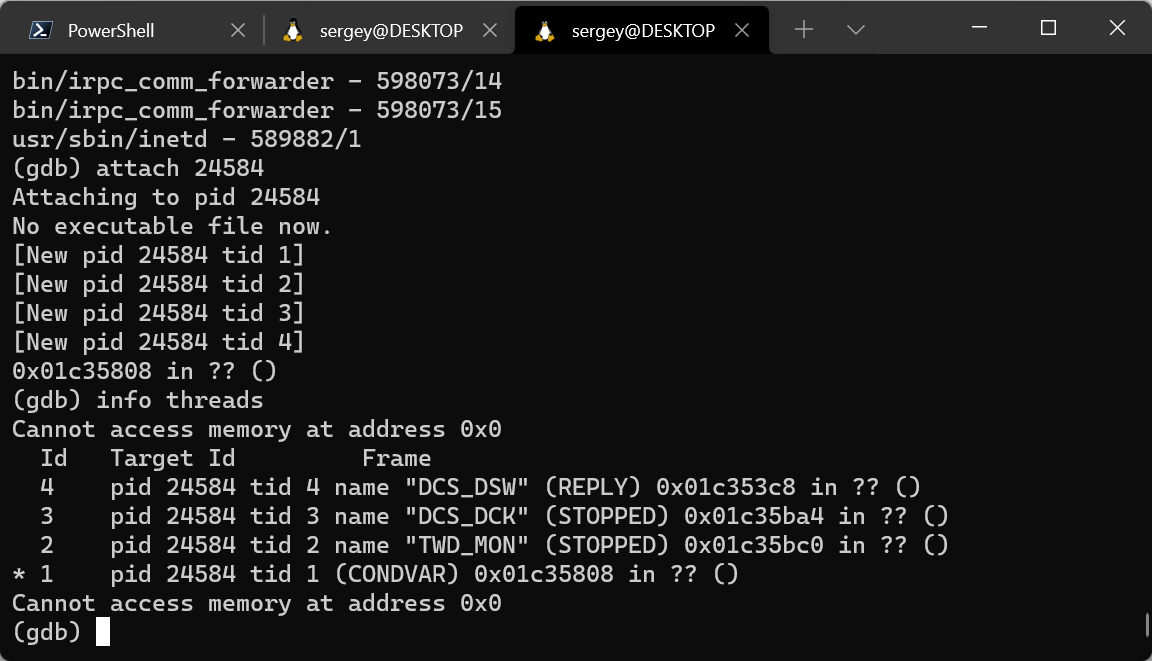1152x661 pixels.
Task: Click the penguin icon on the middle tab
Action: point(292,30)
